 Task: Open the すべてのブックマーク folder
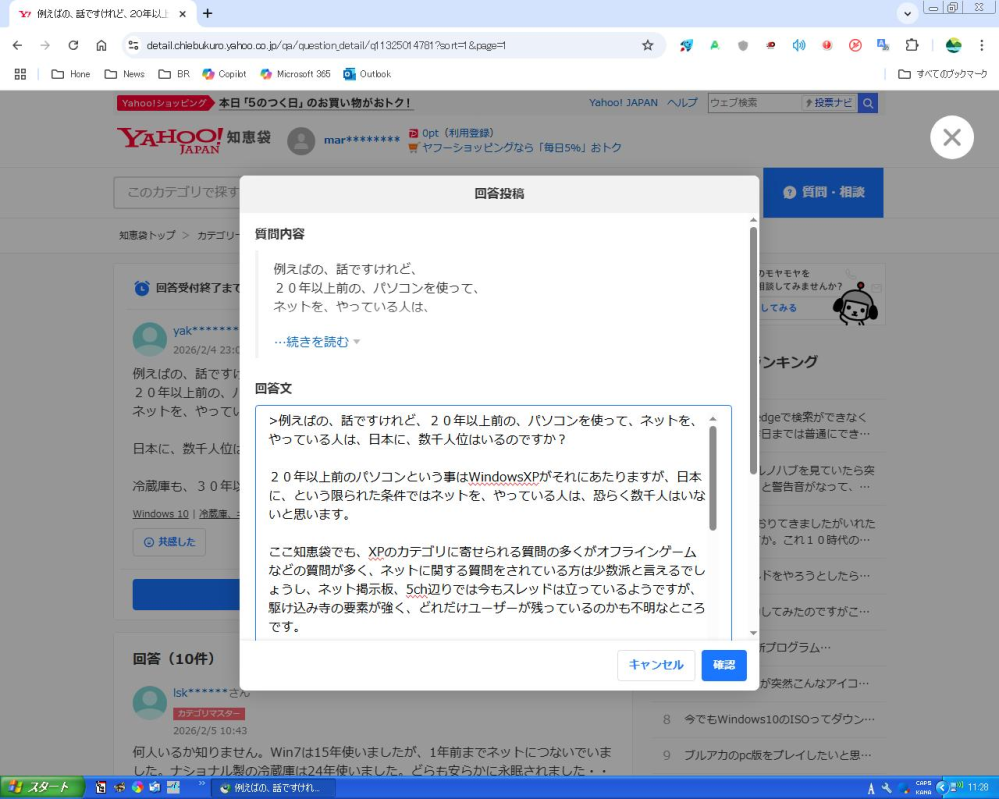942,74
